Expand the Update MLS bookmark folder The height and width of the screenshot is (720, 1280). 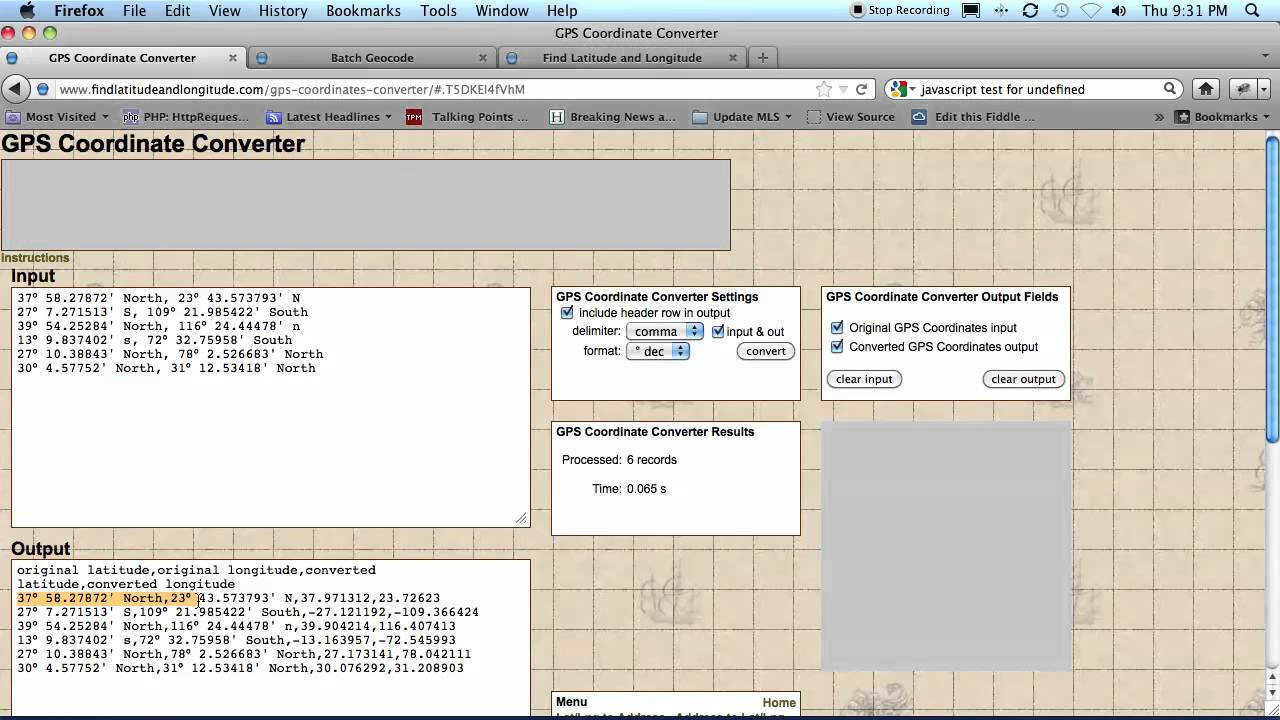[x=742, y=117]
